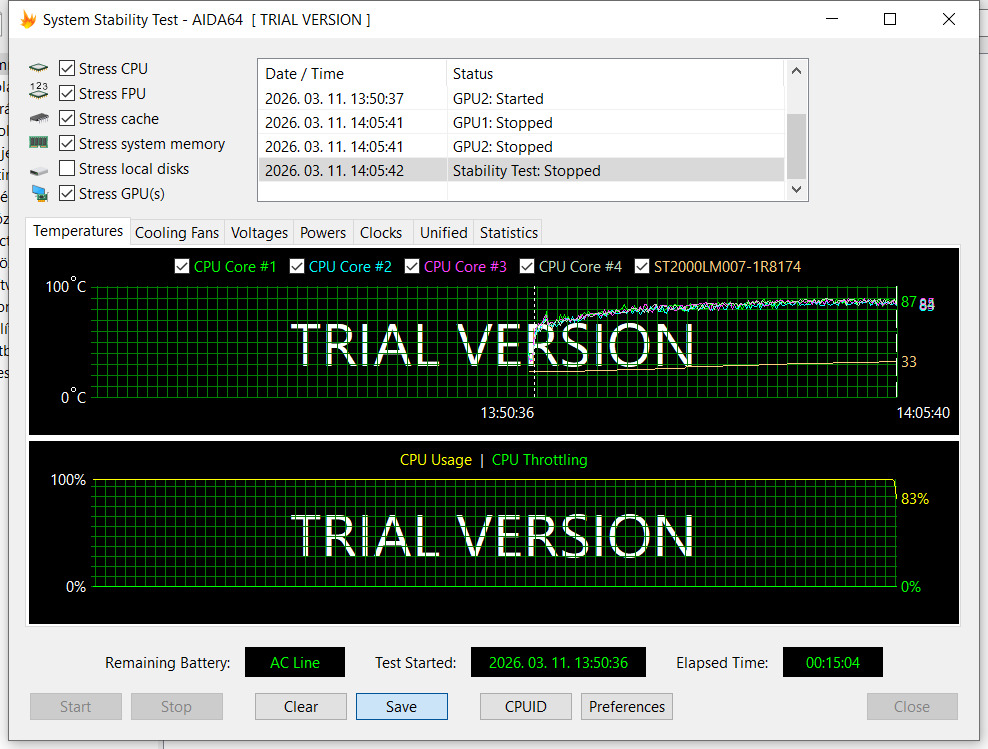Click the AC Line battery status field
The image size is (988, 749).
[x=295, y=663]
